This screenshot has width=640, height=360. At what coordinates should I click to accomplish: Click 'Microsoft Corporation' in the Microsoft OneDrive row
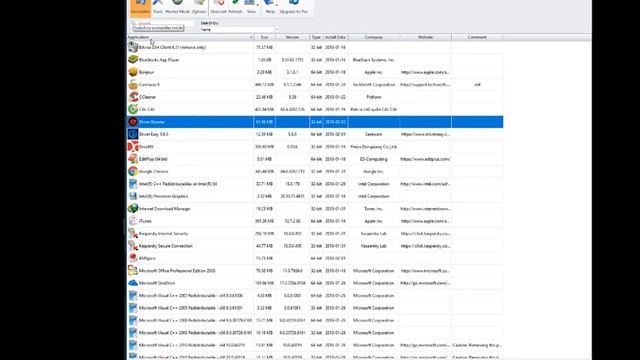pyautogui.click(x=373, y=283)
